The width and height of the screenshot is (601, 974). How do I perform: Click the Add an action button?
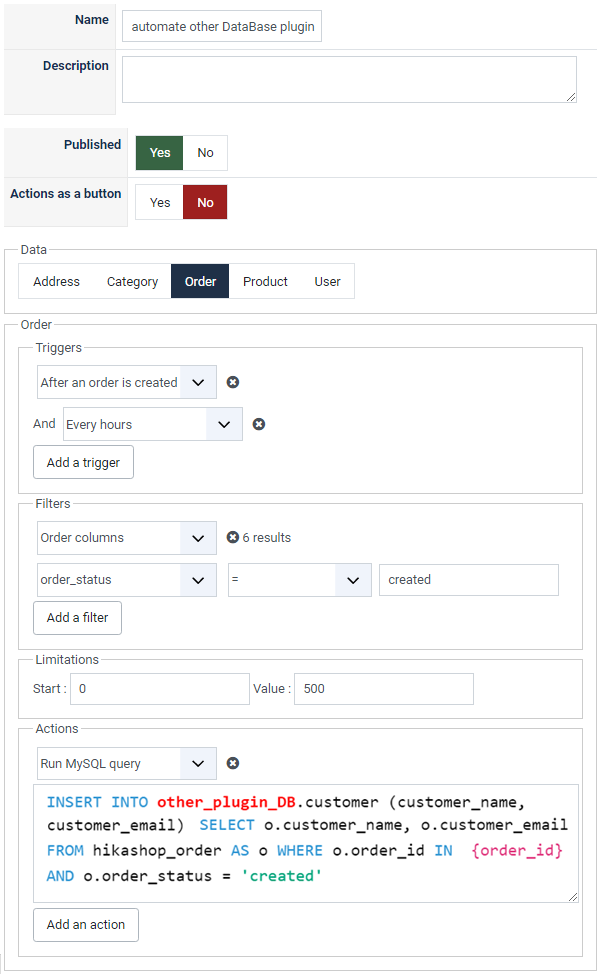click(x=86, y=925)
